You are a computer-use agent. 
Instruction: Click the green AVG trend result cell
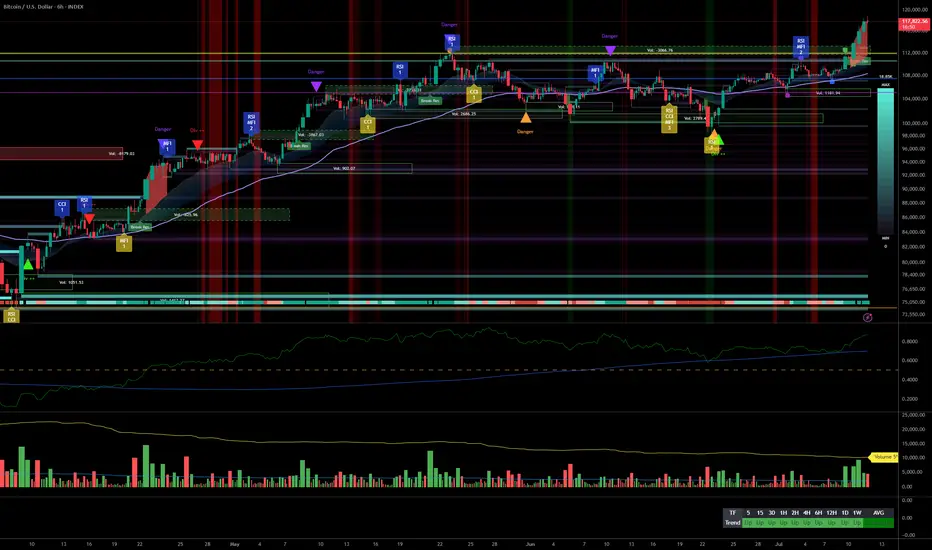[x=879, y=523]
